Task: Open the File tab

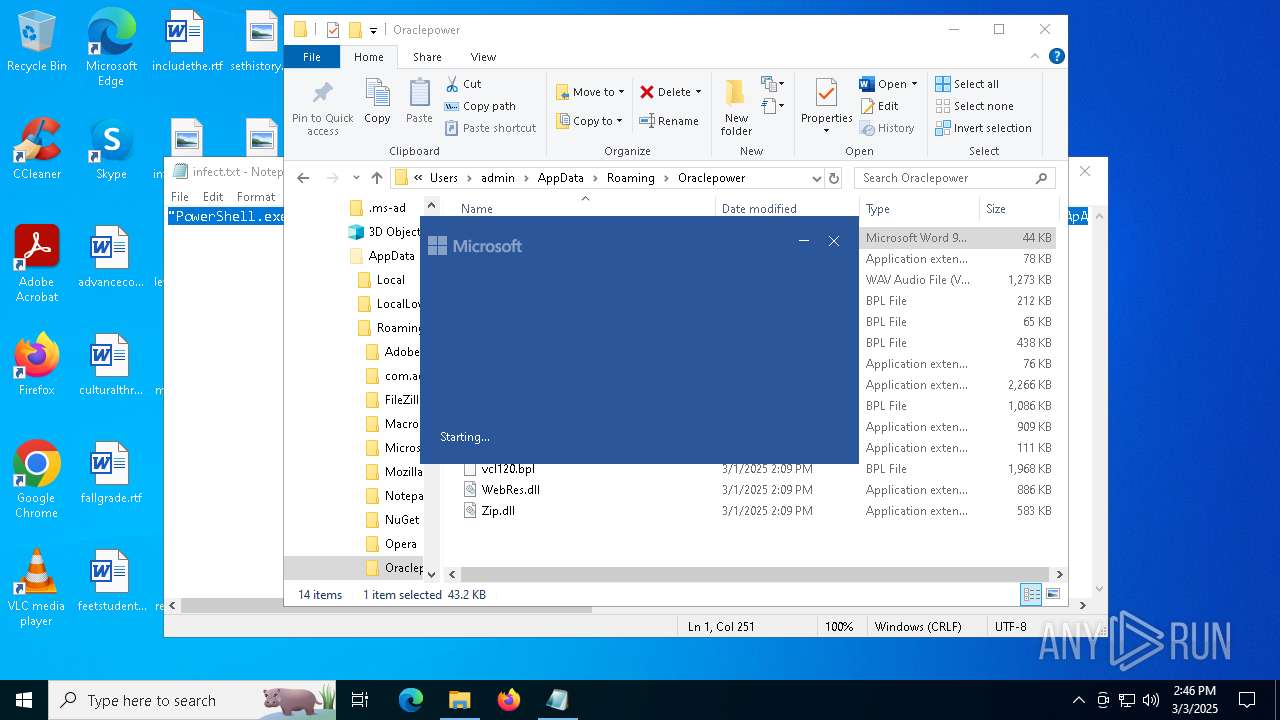Action: click(312, 57)
